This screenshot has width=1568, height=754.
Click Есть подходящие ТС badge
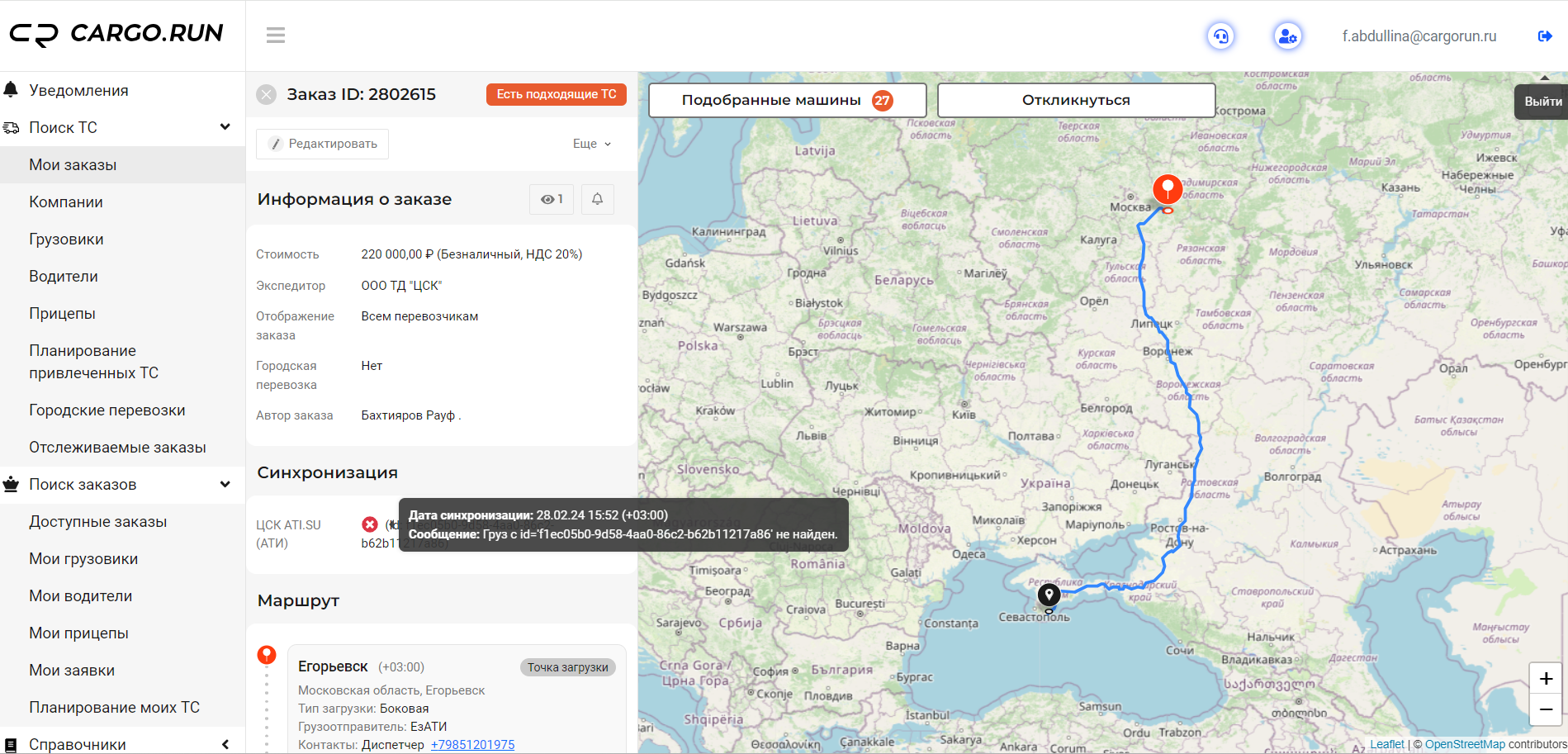coord(557,94)
